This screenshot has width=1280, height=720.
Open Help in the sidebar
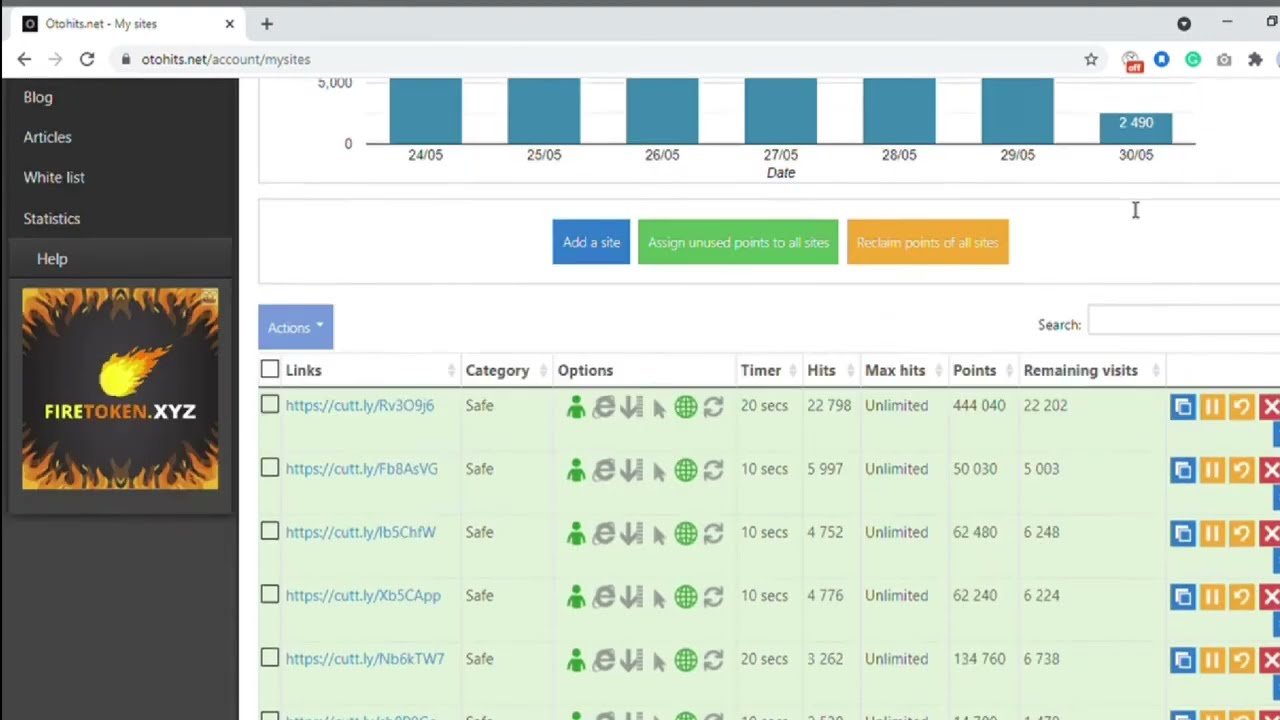tap(52, 259)
